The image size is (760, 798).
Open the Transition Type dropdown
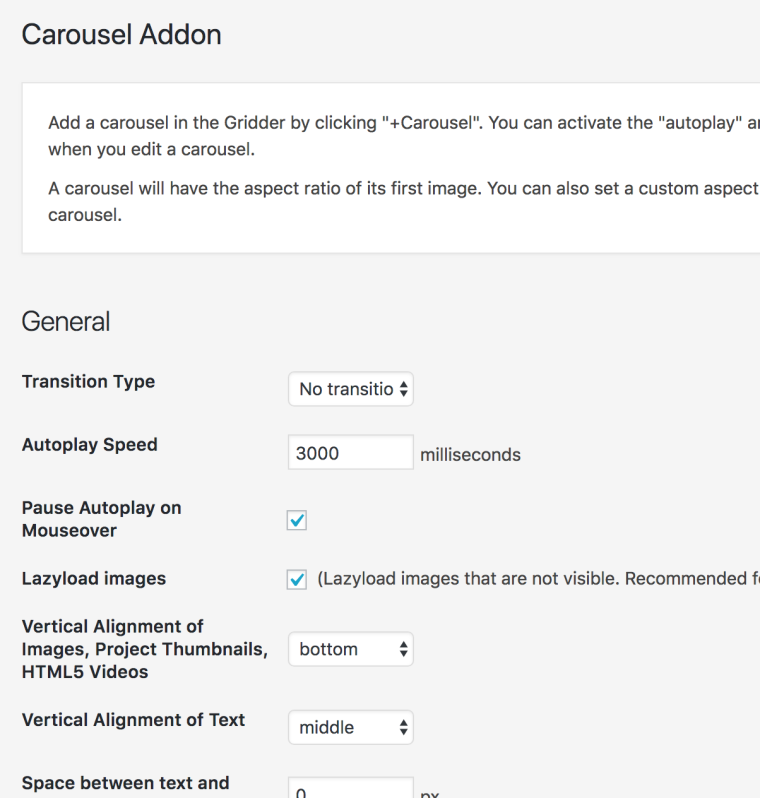[350, 389]
